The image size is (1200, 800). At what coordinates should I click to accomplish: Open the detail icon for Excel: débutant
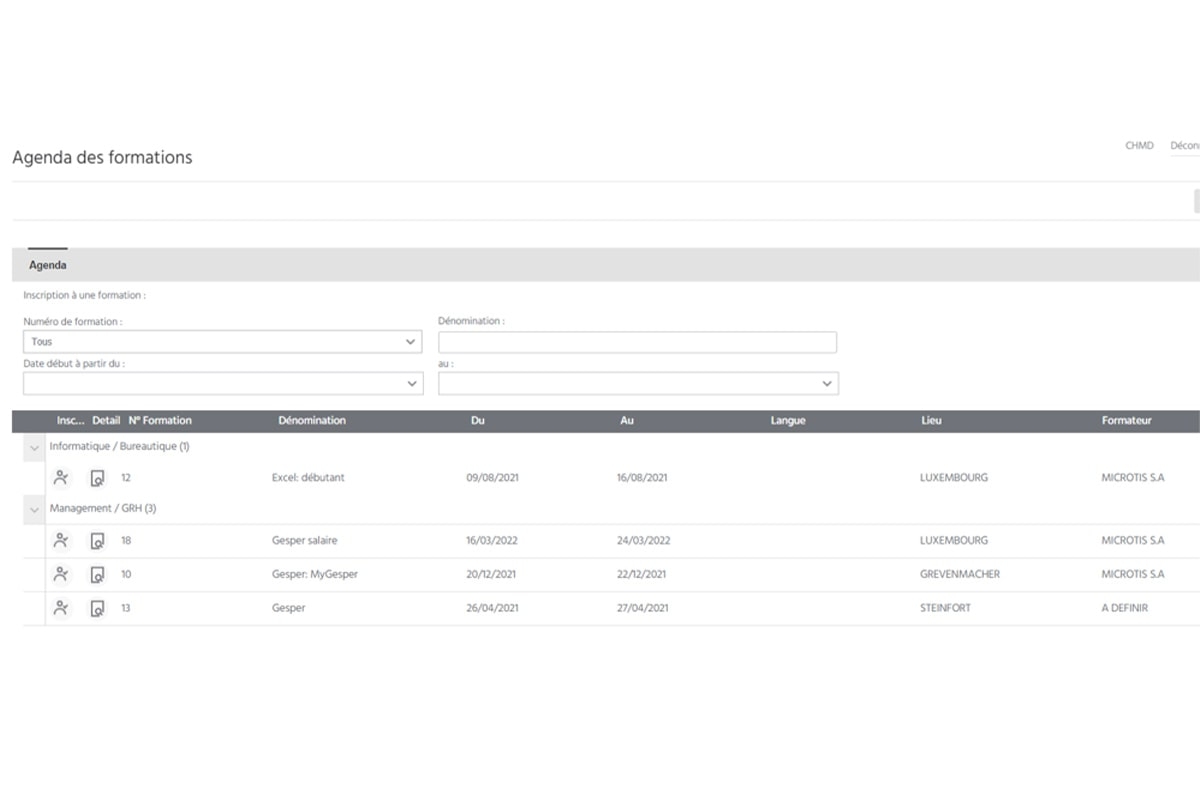click(x=97, y=478)
